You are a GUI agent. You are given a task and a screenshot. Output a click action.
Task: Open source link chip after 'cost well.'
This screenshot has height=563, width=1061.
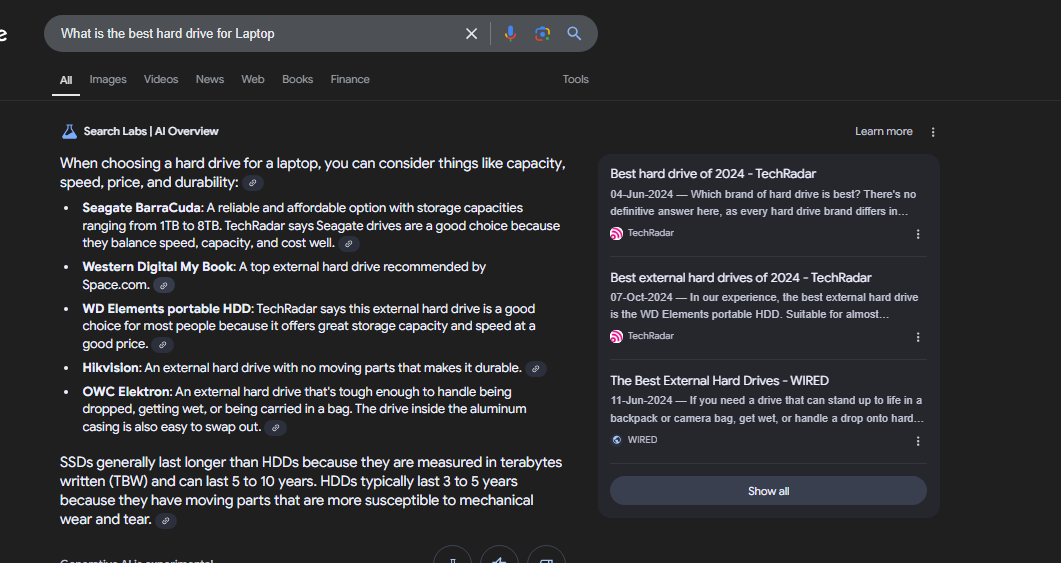point(348,244)
